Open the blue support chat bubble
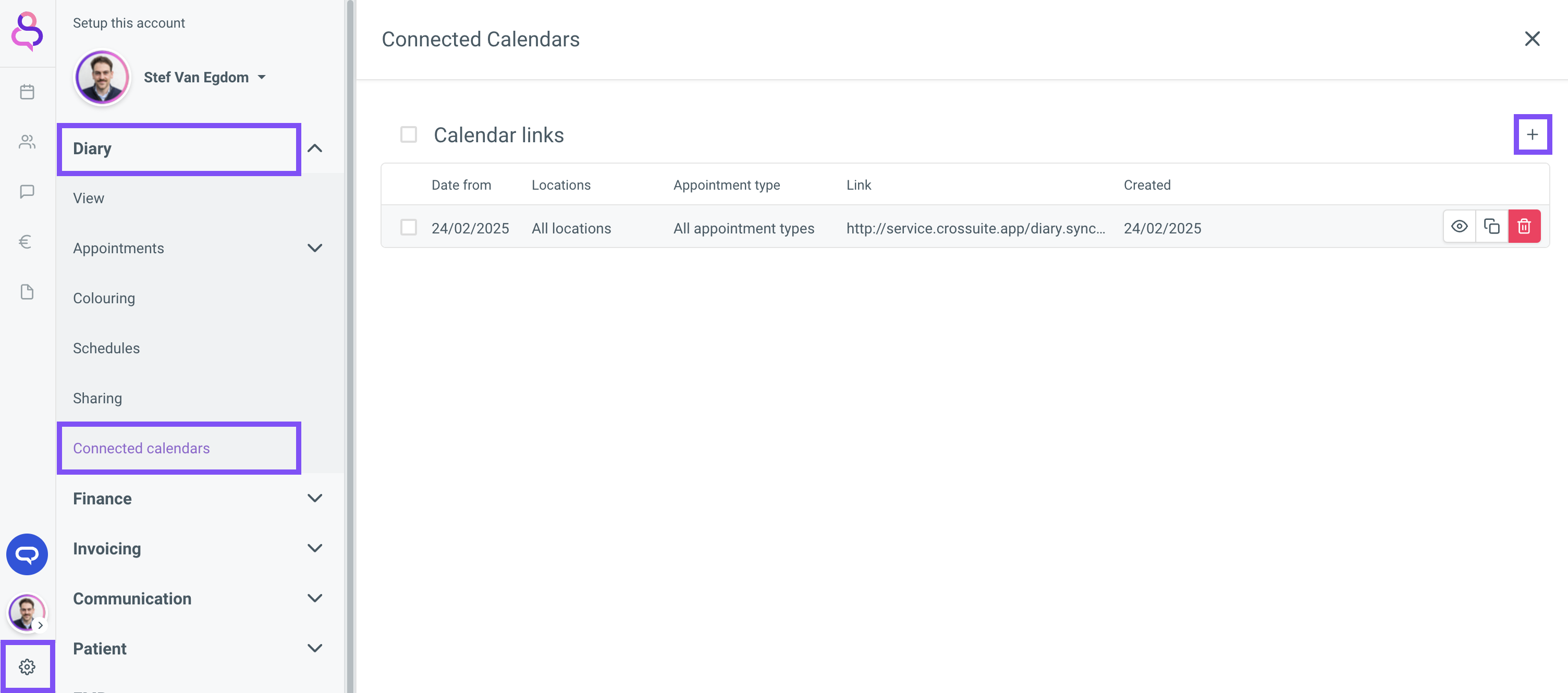1568x693 pixels. tap(27, 554)
